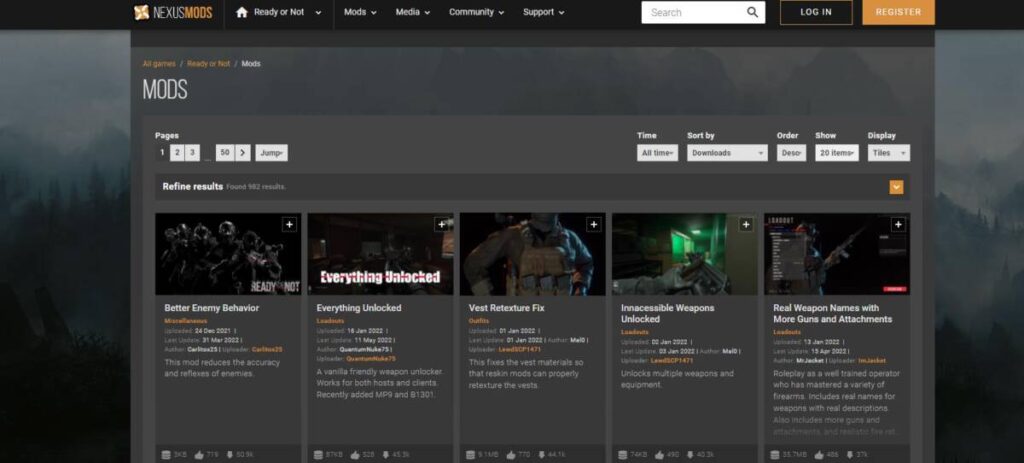Screen dimensions: 1024x463
Task: Open the Better Enemy Behavior mod title
Action: [211, 308]
